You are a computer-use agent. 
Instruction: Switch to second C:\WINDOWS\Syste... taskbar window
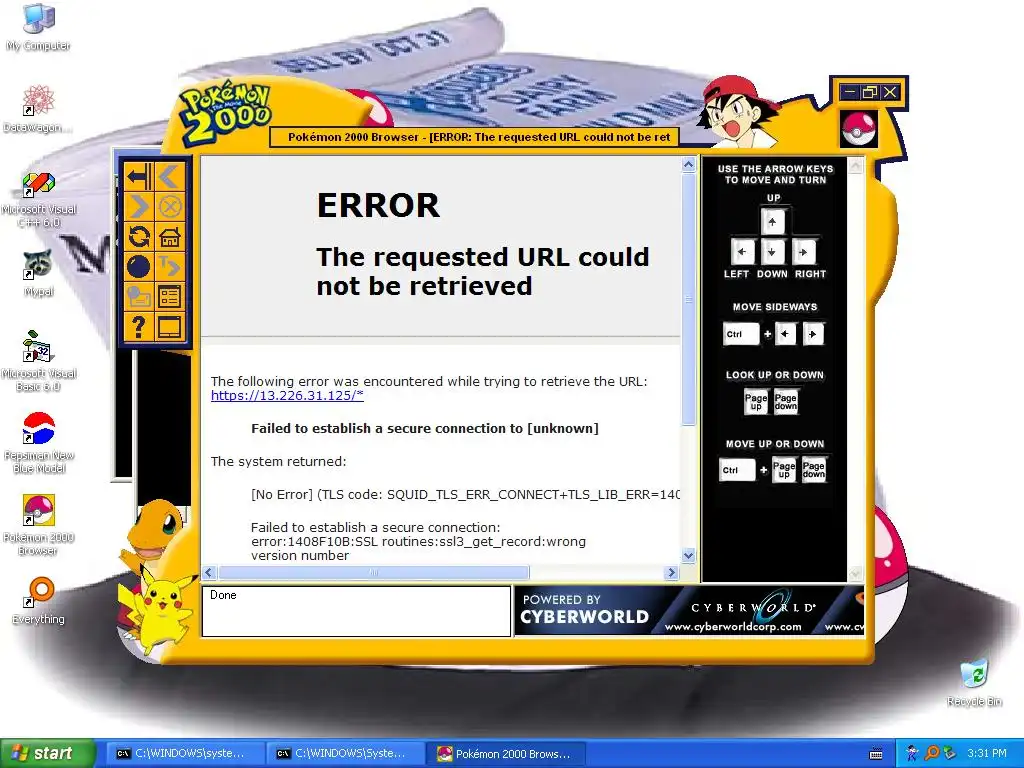pyautogui.click(x=346, y=754)
